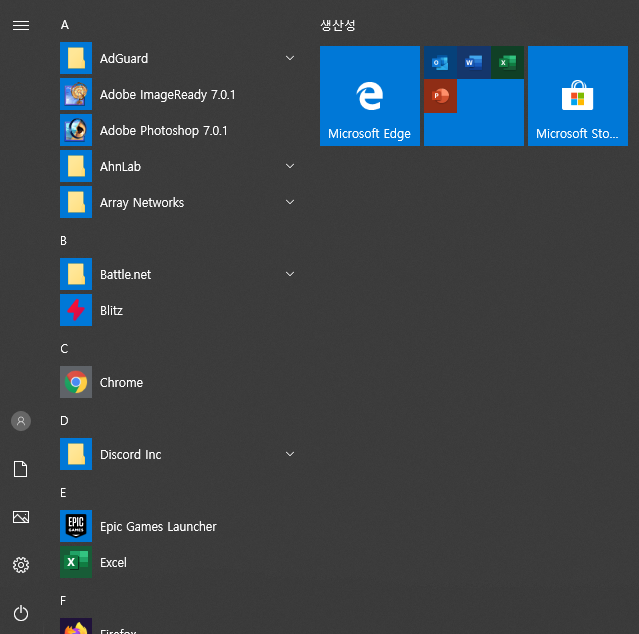Open the Excel icon in Office tile

(507, 62)
